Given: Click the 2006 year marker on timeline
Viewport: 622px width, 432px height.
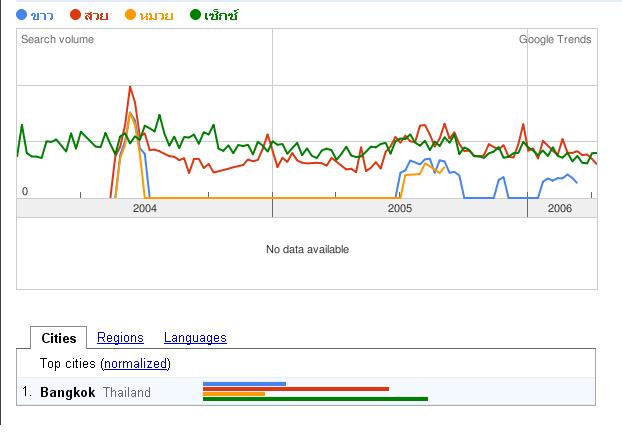Looking at the screenshot, I should (x=559, y=208).
